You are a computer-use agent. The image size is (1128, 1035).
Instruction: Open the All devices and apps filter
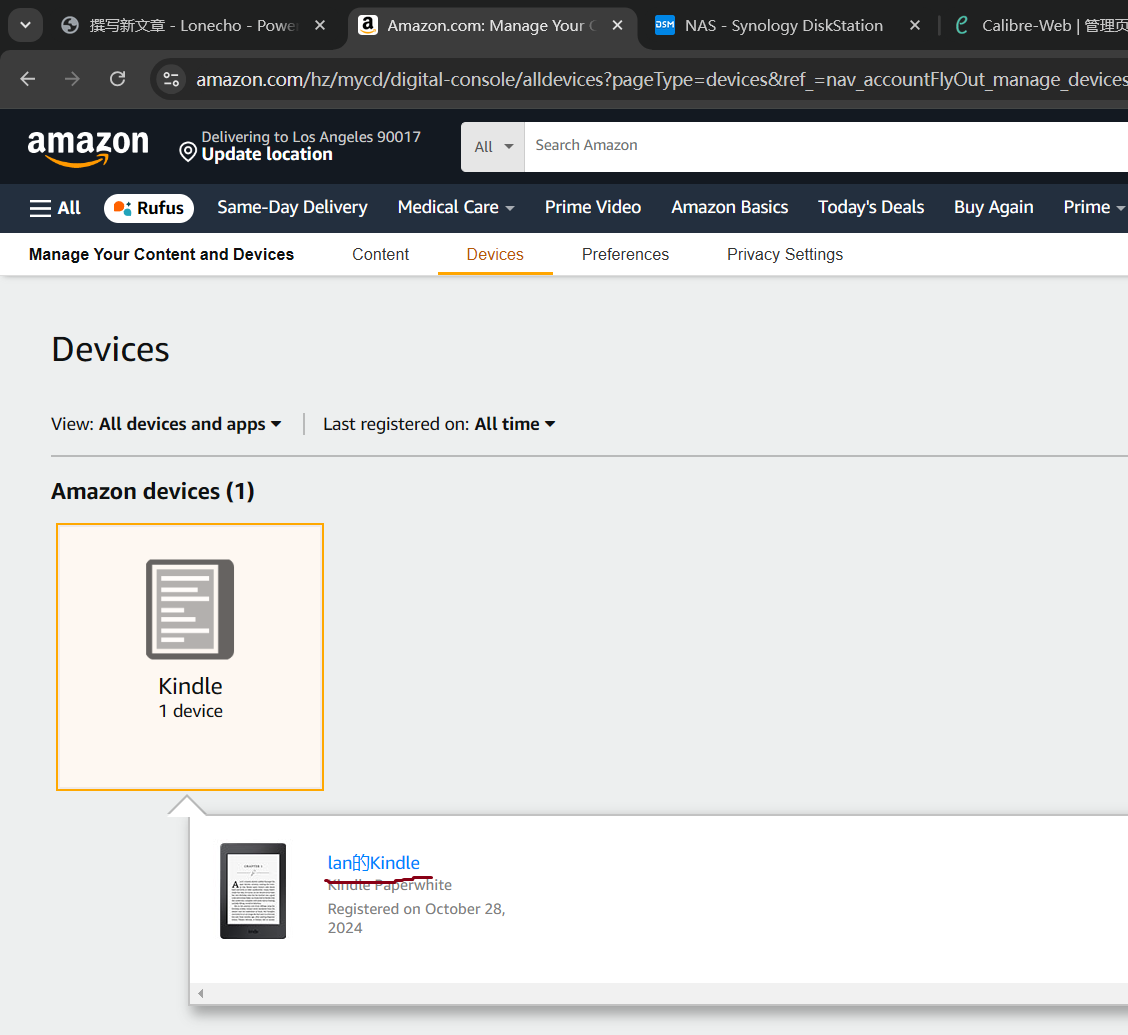[190, 424]
